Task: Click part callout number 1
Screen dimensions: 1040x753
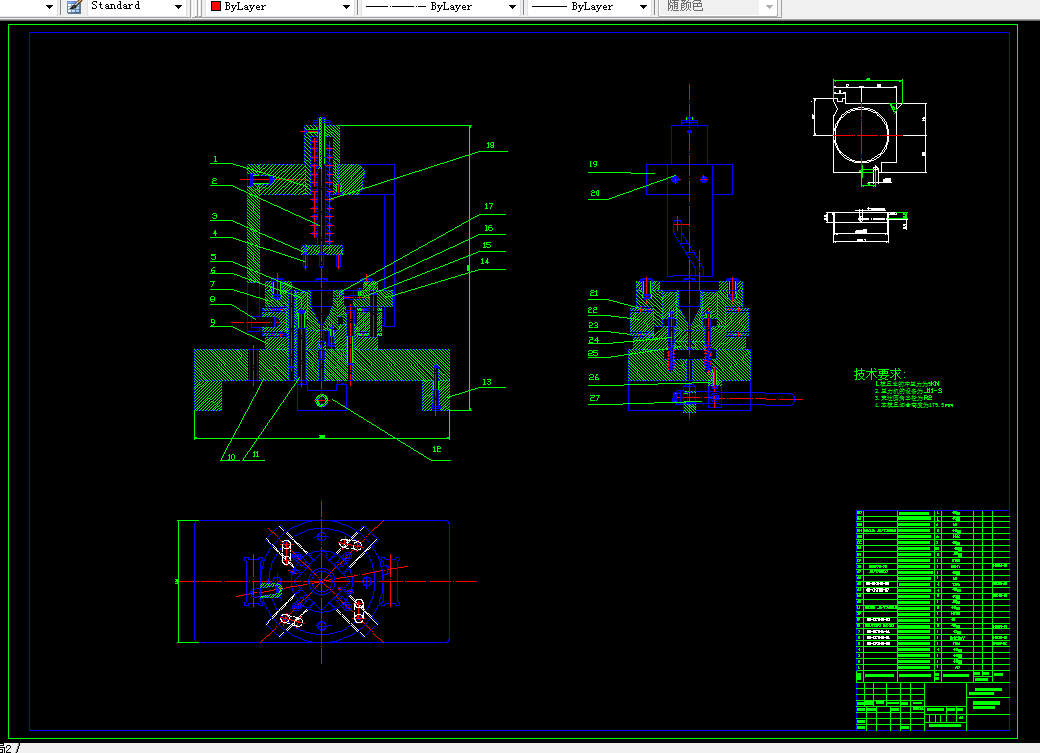Action: tap(214, 160)
